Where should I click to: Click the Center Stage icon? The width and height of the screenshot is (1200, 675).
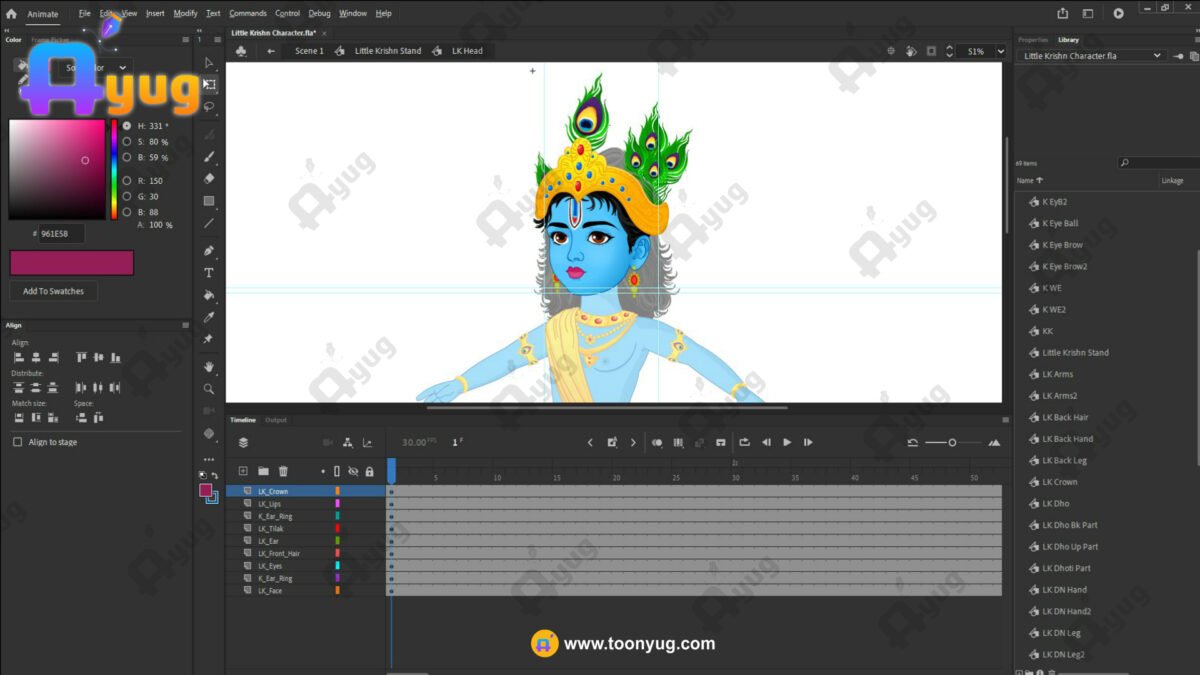(x=891, y=51)
